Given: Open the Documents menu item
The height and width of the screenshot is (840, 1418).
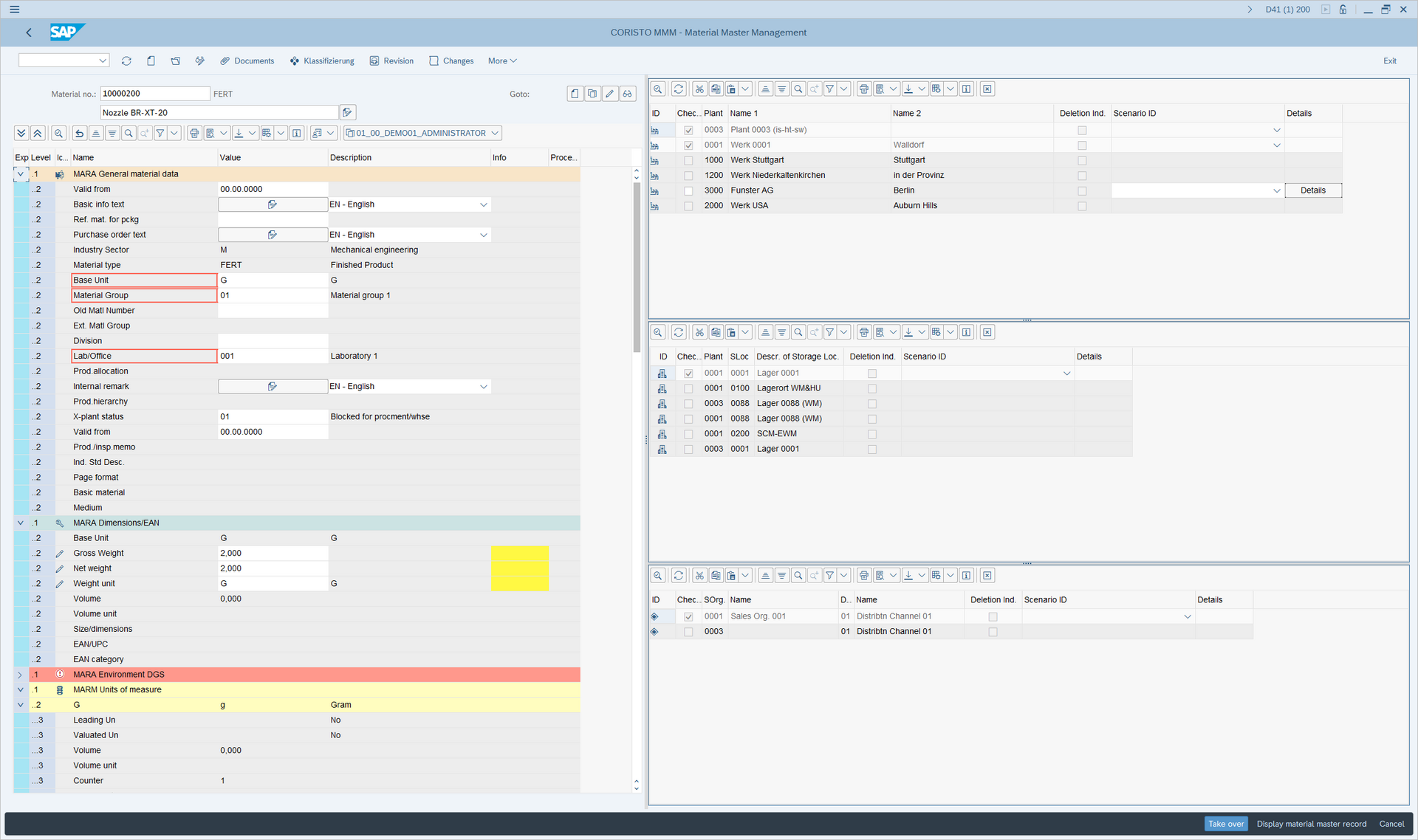Looking at the screenshot, I should point(247,61).
